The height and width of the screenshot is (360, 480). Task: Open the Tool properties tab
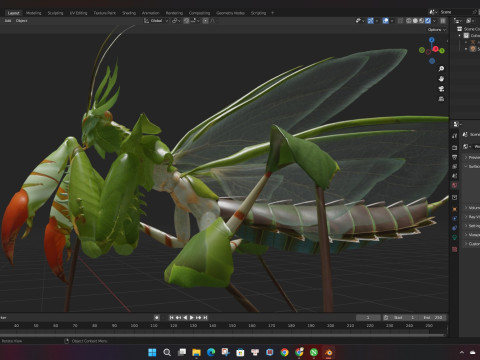pyautogui.click(x=455, y=136)
